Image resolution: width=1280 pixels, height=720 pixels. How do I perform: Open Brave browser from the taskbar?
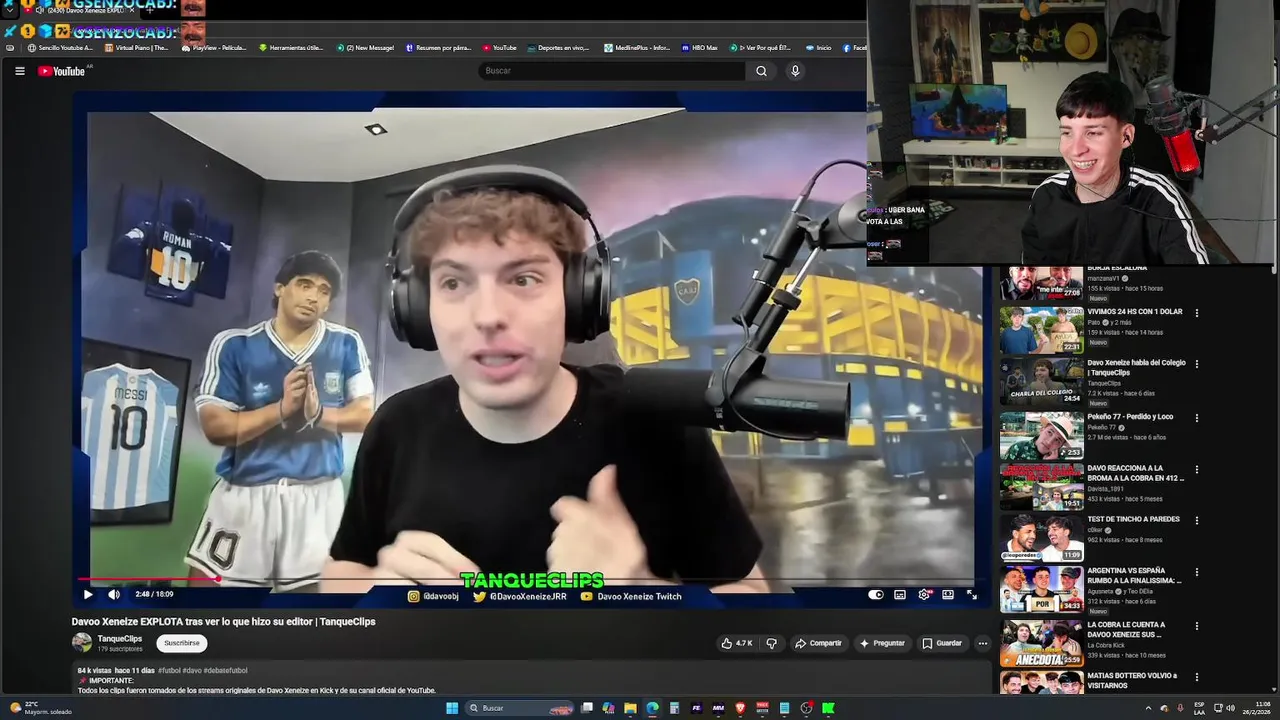(x=740, y=708)
